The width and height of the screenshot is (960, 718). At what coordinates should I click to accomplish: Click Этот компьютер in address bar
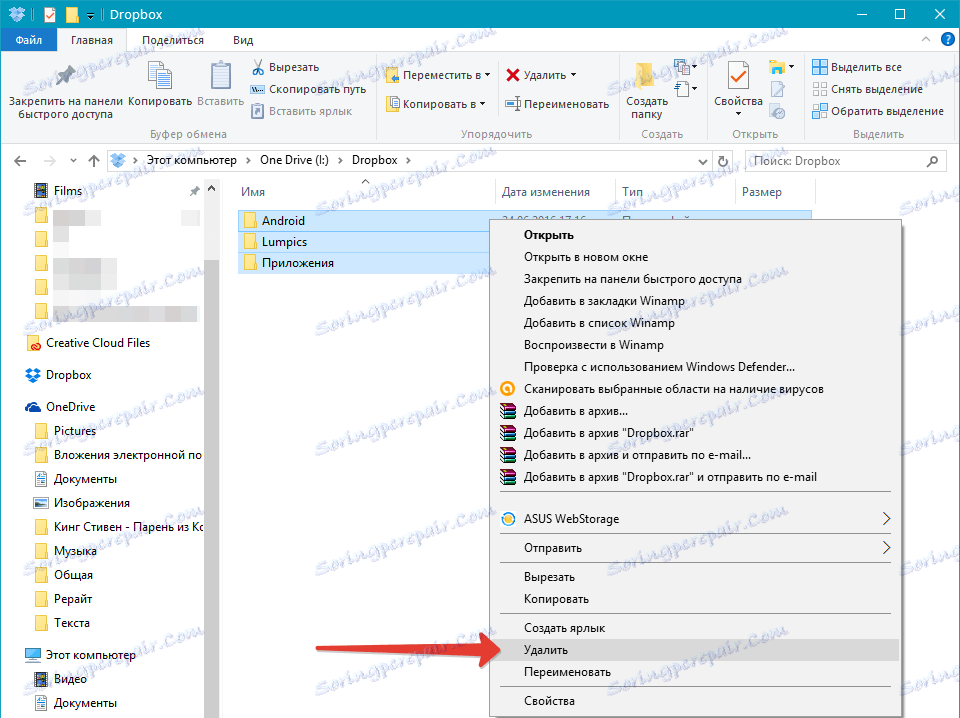click(x=192, y=160)
